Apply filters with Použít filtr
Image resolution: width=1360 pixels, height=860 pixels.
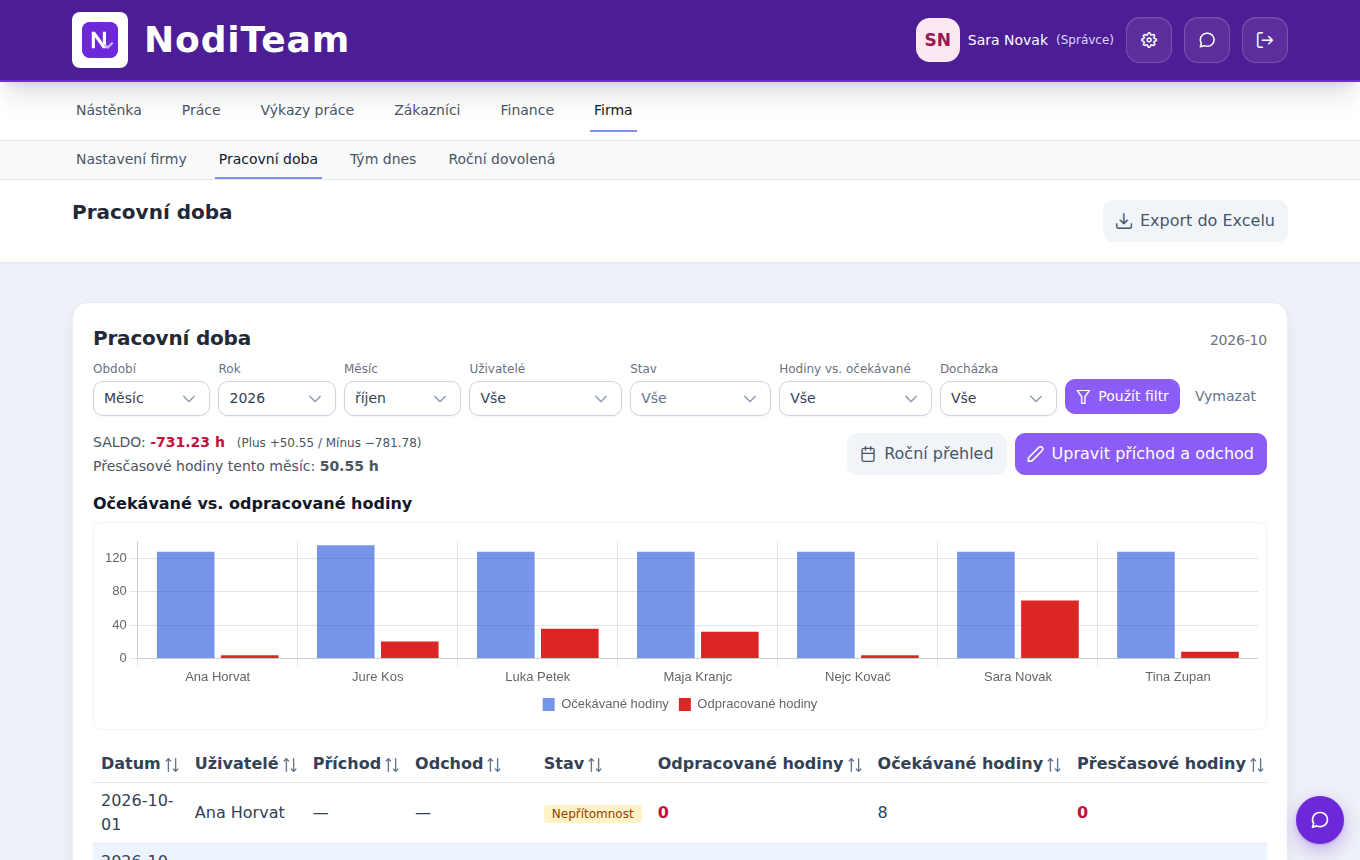pyautogui.click(x=1122, y=396)
